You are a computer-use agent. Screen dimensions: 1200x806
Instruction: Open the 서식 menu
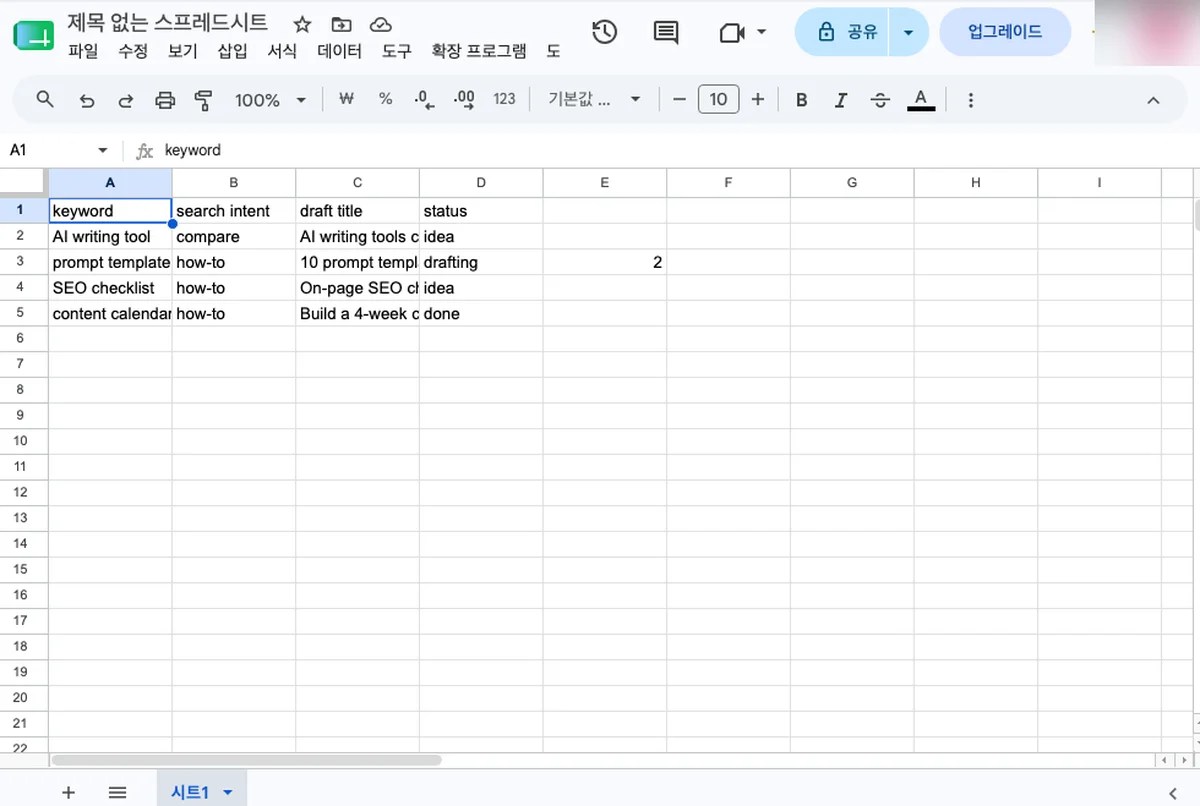pyautogui.click(x=283, y=51)
